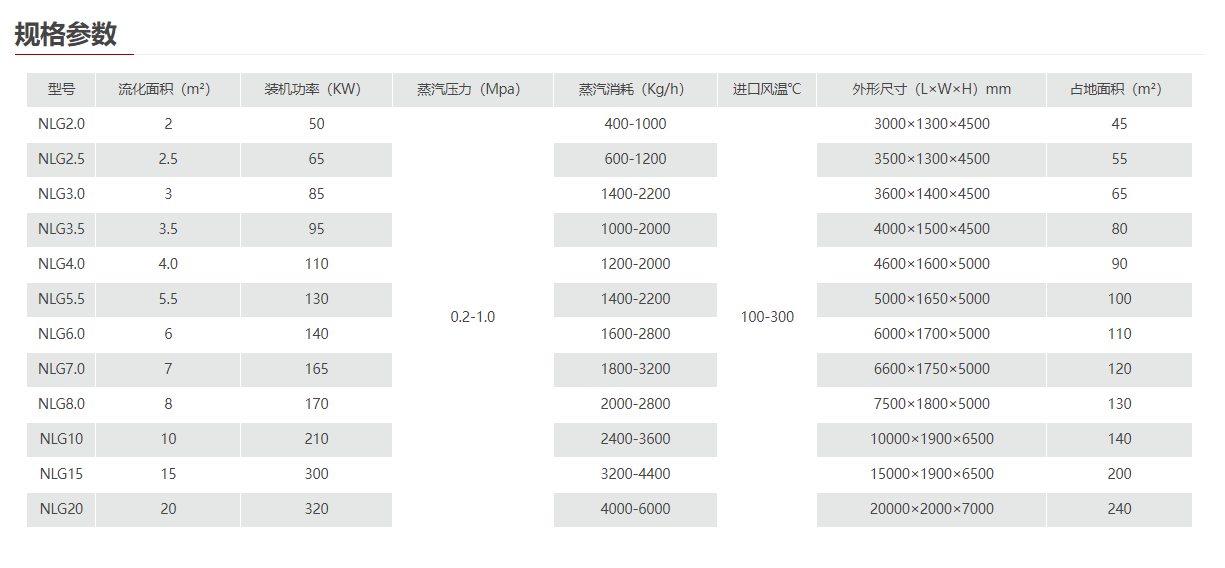The width and height of the screenshot is (1225, 568).
Task: Click the 占地面积 (m²) column header
Action: pos(1119,89)
